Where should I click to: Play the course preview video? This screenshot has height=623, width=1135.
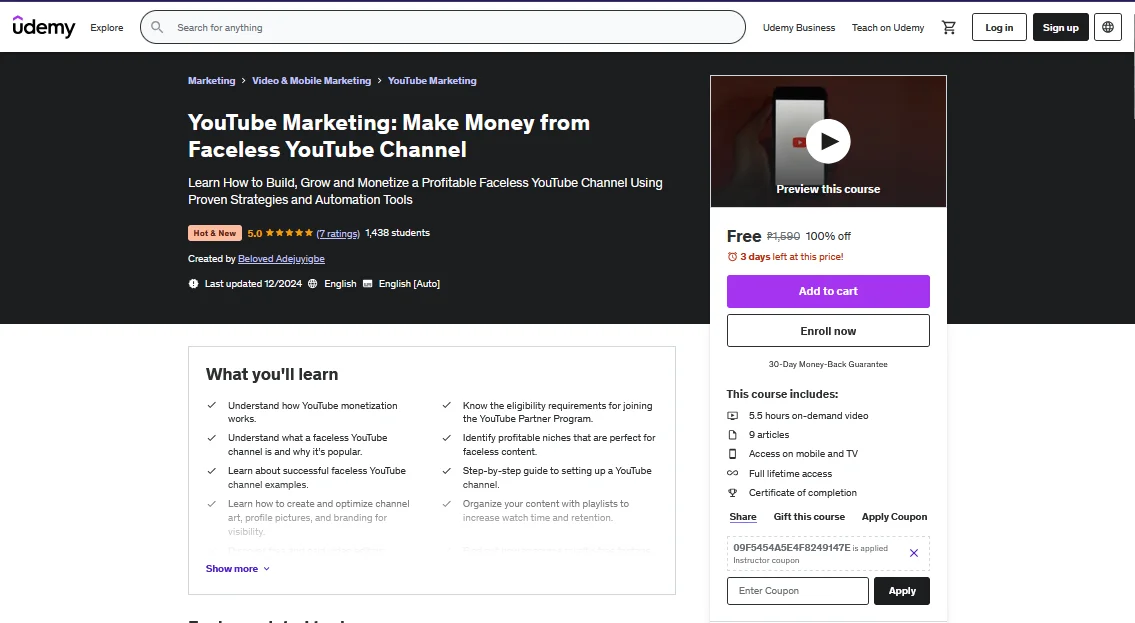click(x=828, y=141)
